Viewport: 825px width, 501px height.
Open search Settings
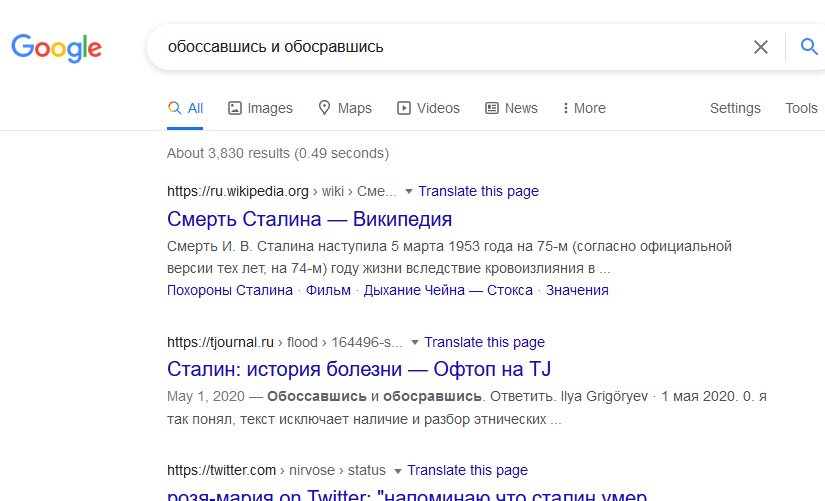pyautogui.click(x=735, y=108)
